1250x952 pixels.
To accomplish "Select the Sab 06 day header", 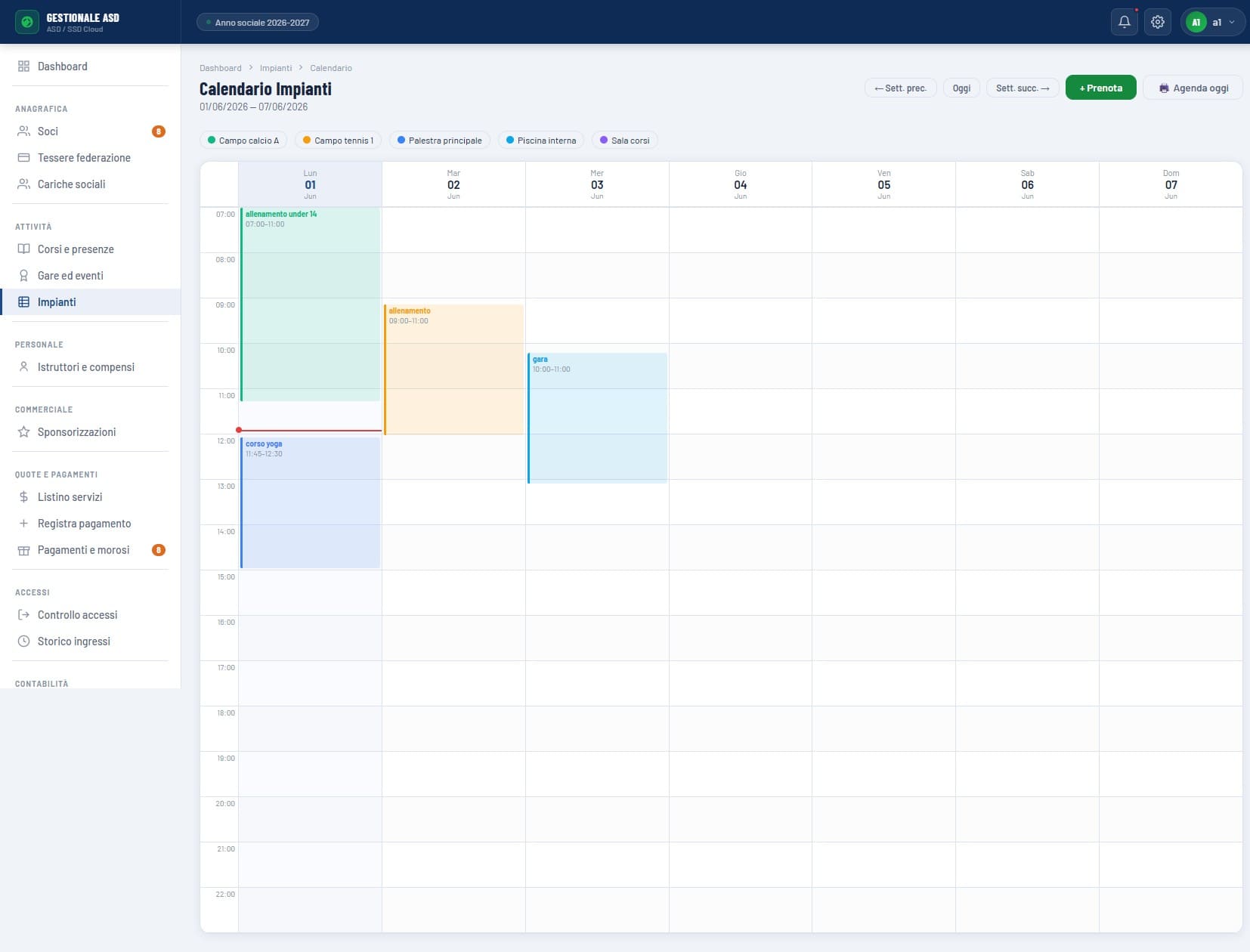I will coord(1028,184).
